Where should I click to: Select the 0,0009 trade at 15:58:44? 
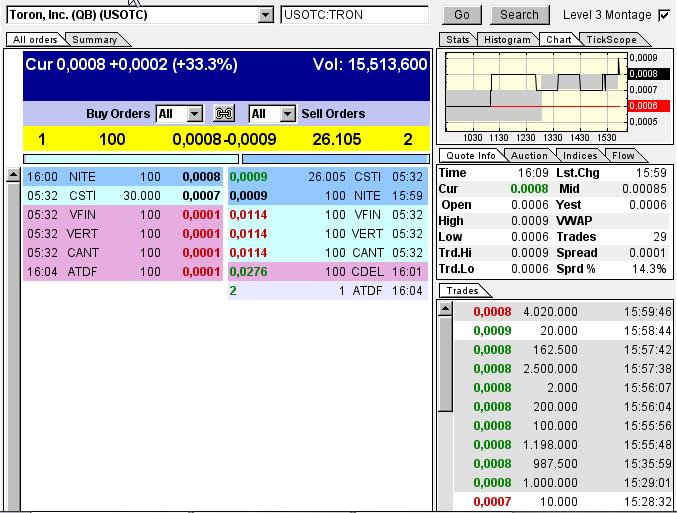point(563,331)
